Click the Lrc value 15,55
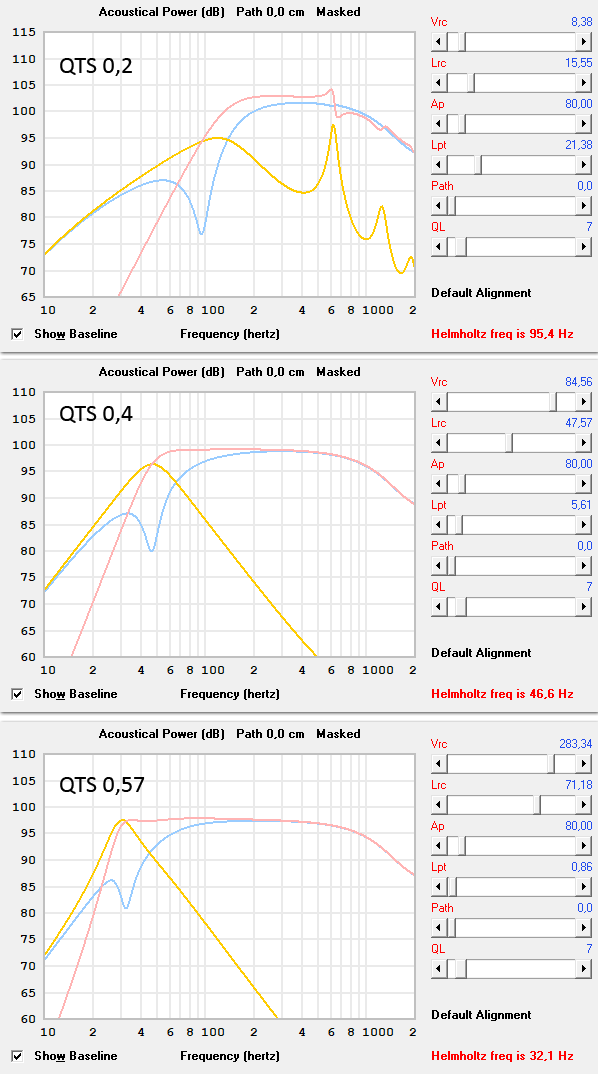 tap(580, 63)
